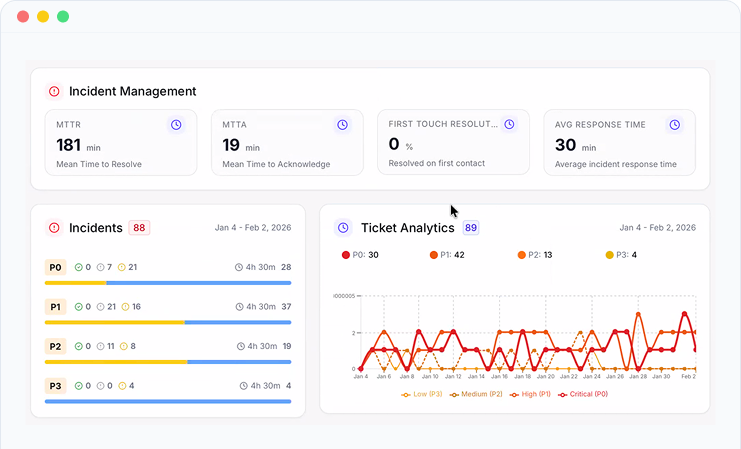Screen dimensions: 741x449
Task: Select the P1 priority badge in Incidents
Action: 55,307
